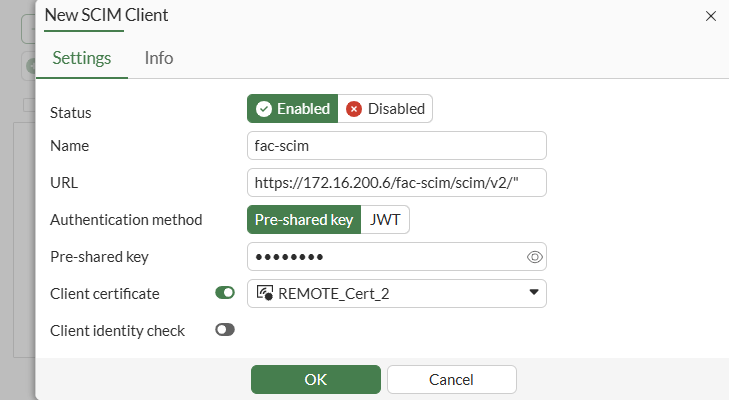Choose Pre-shared key authentication method
This screenshot has width=729, height=400.
point(304,220)
